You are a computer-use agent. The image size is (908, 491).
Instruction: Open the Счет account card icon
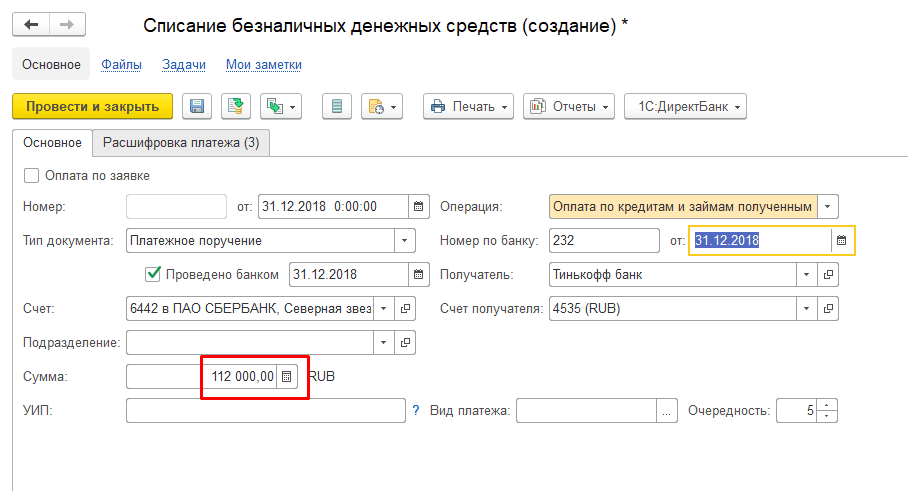[x=405, y=309]
